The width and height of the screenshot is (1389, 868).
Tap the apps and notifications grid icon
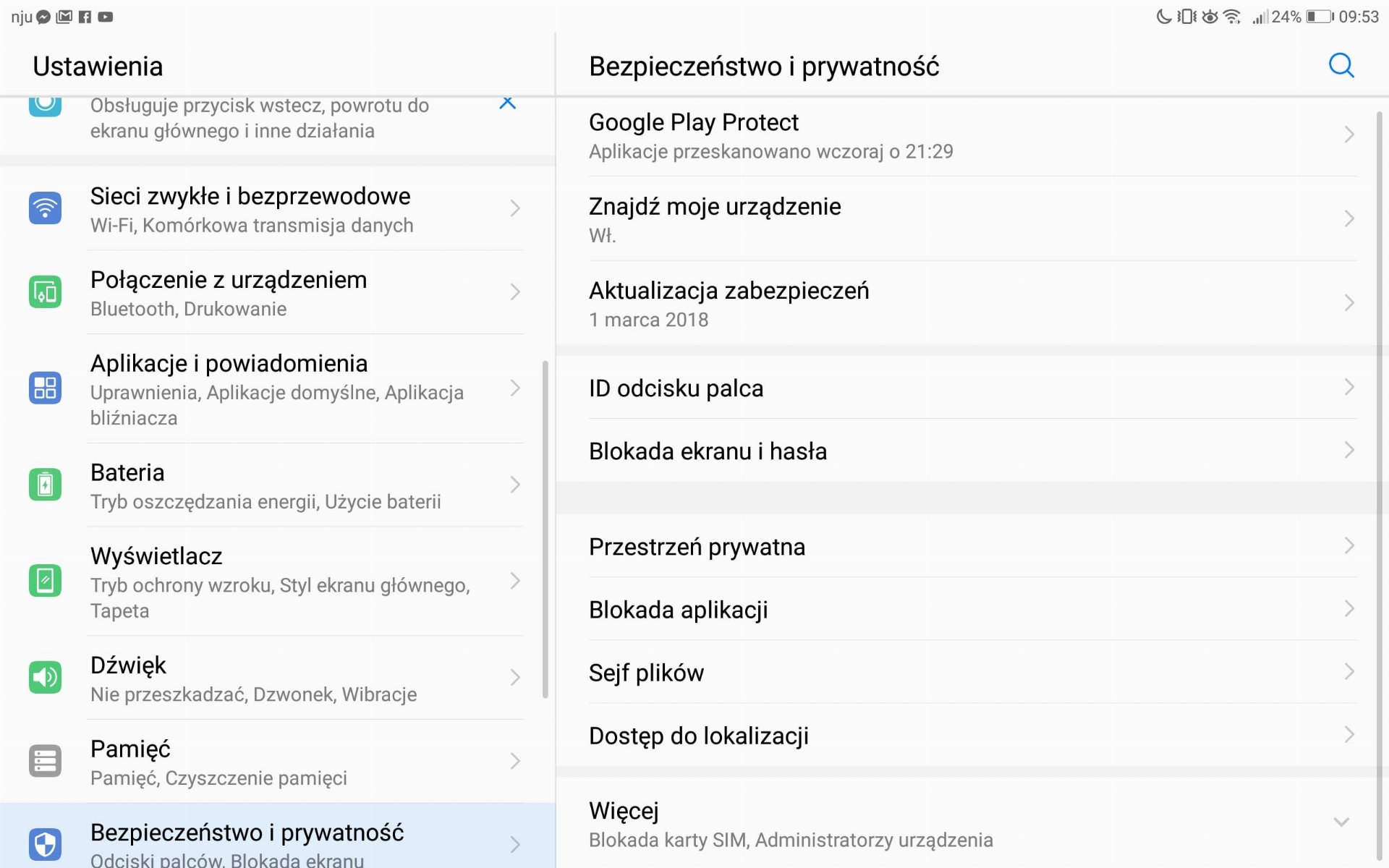point(45,388)
